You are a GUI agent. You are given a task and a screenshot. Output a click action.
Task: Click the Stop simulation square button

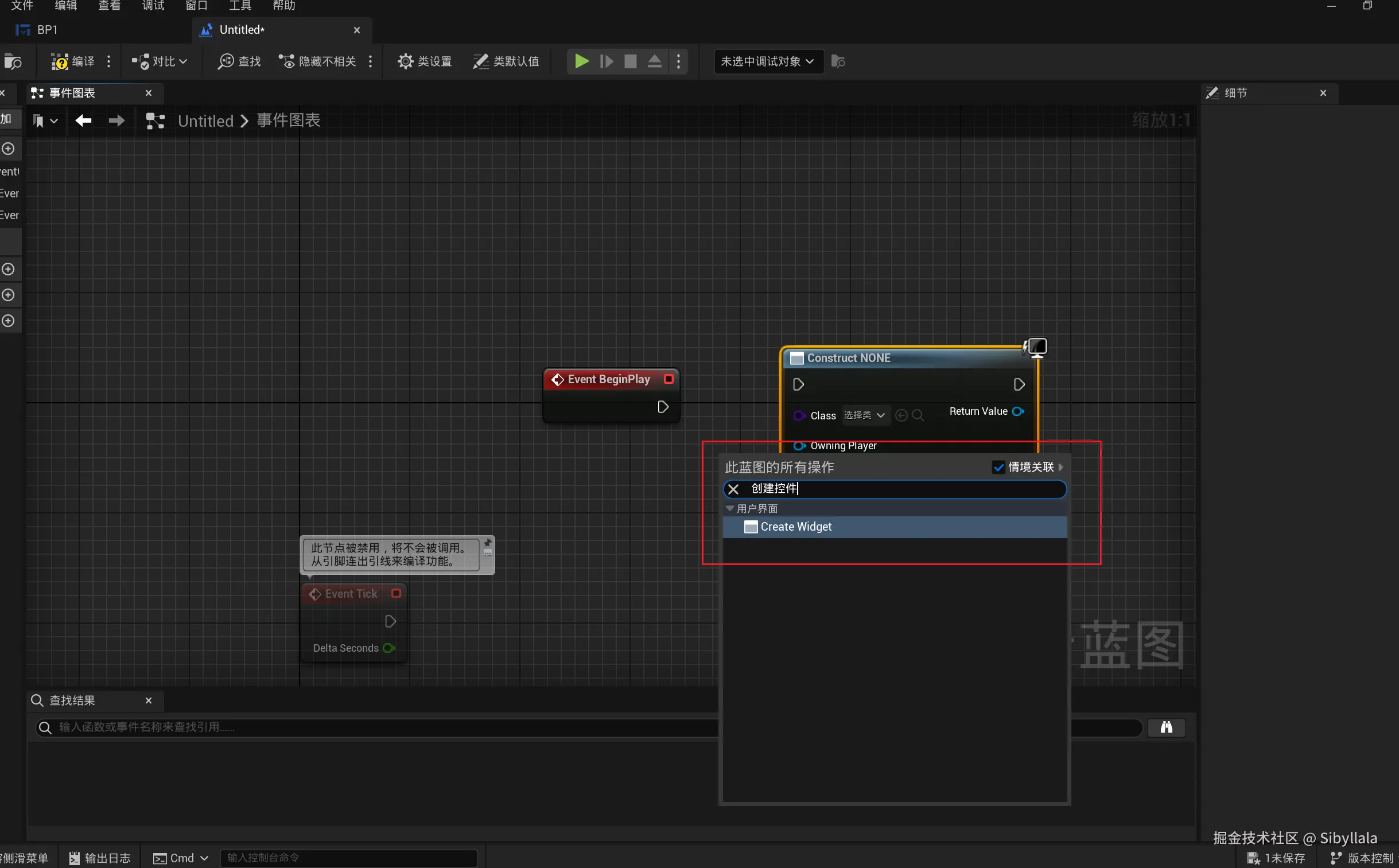[x=630, y=61]
